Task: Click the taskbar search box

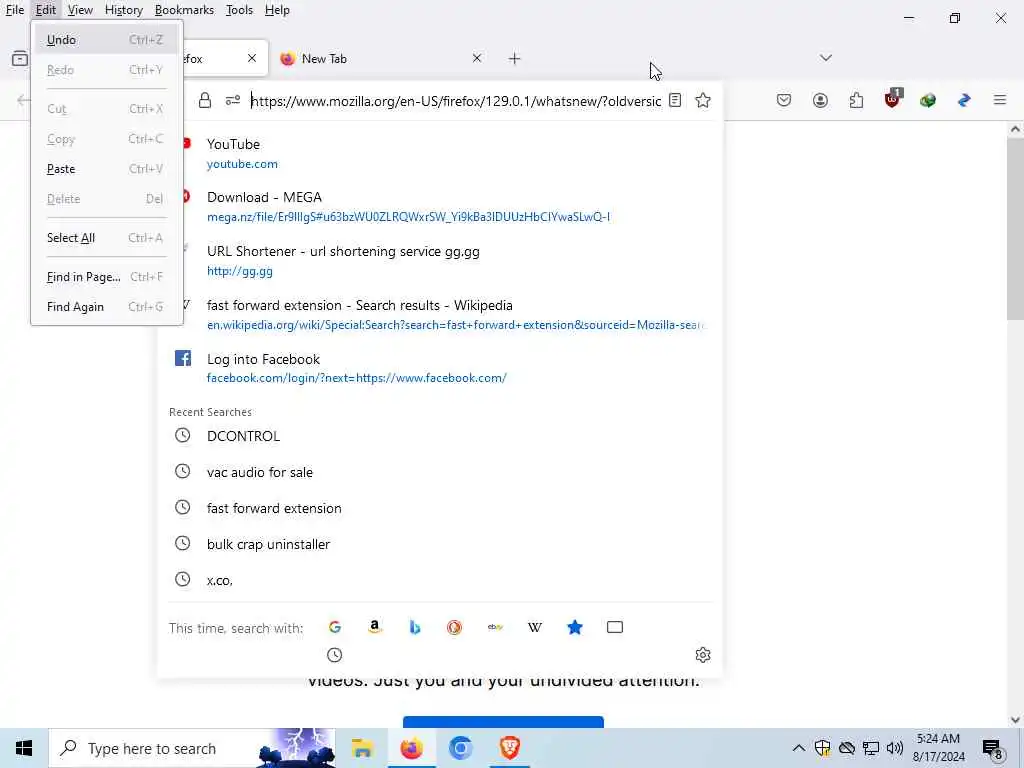Action: [192, 748]
